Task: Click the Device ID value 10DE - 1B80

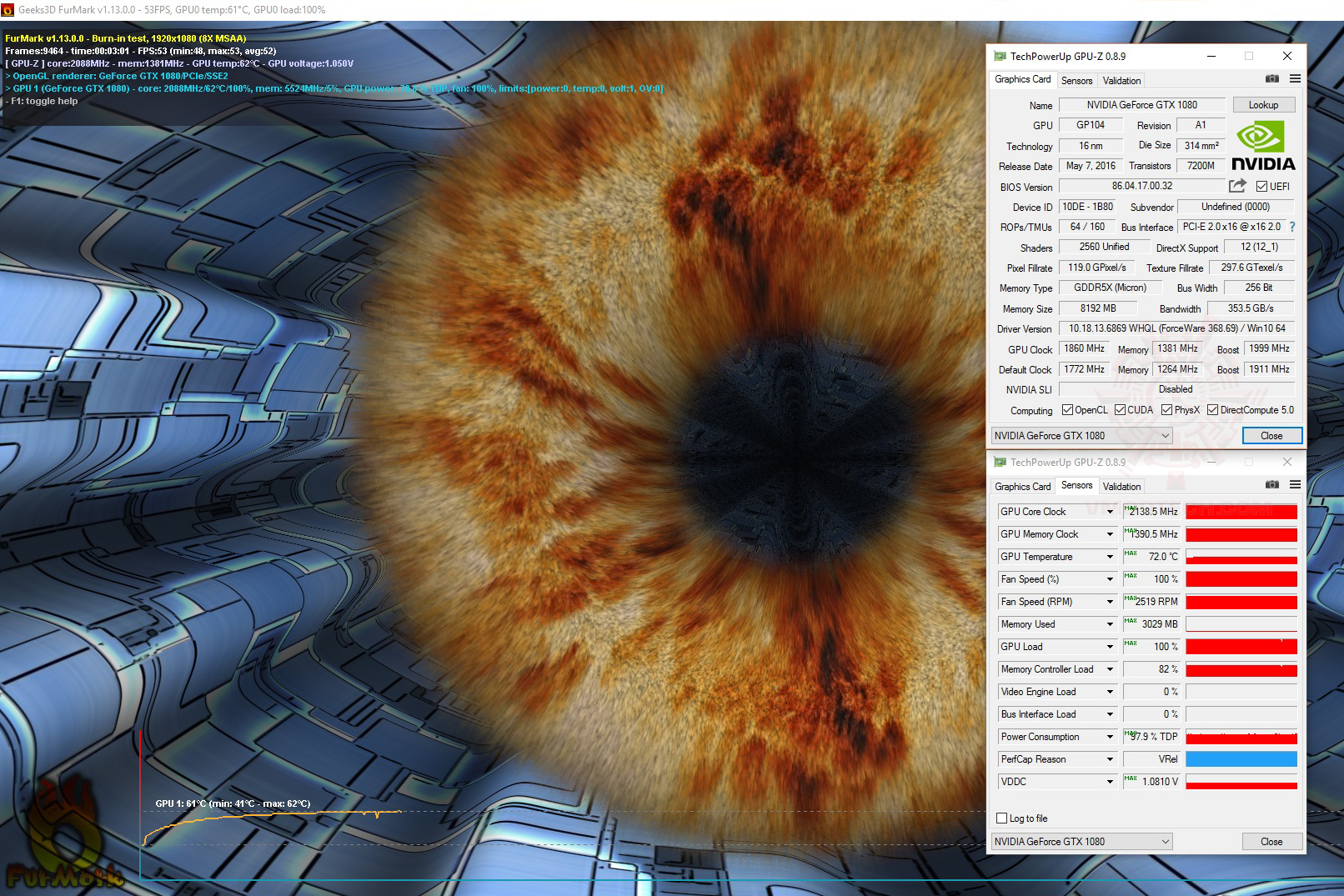Action: coord(1087,207)
